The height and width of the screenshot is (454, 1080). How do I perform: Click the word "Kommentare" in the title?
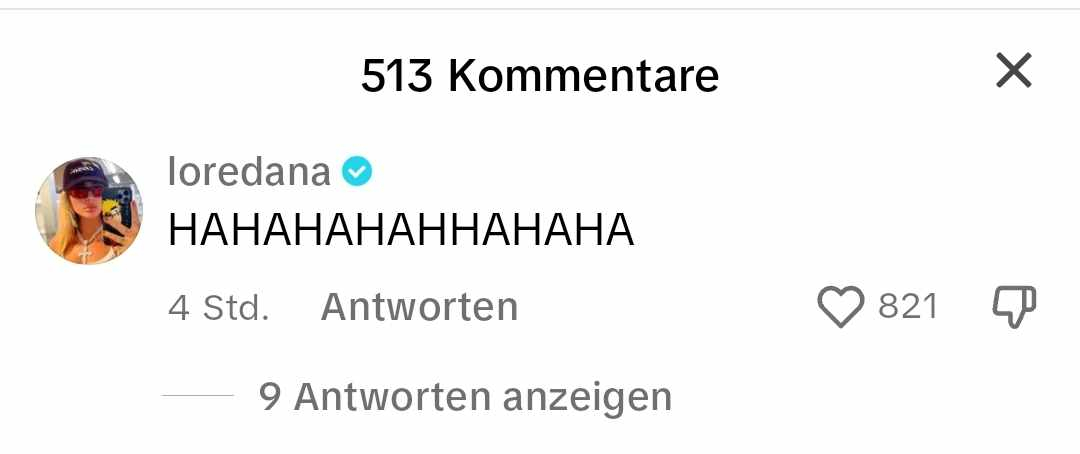point(583,75)
